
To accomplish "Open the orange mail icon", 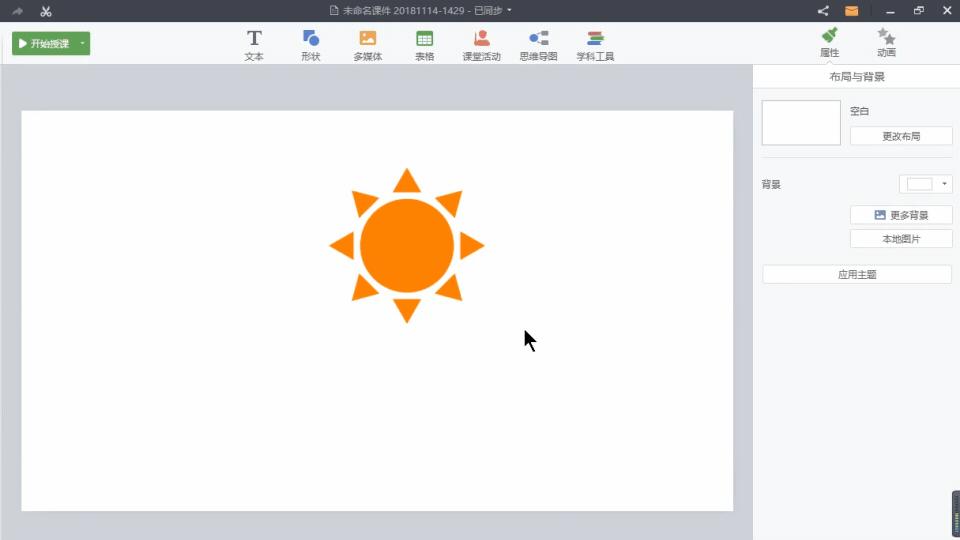I will click(x=851, y=11).
